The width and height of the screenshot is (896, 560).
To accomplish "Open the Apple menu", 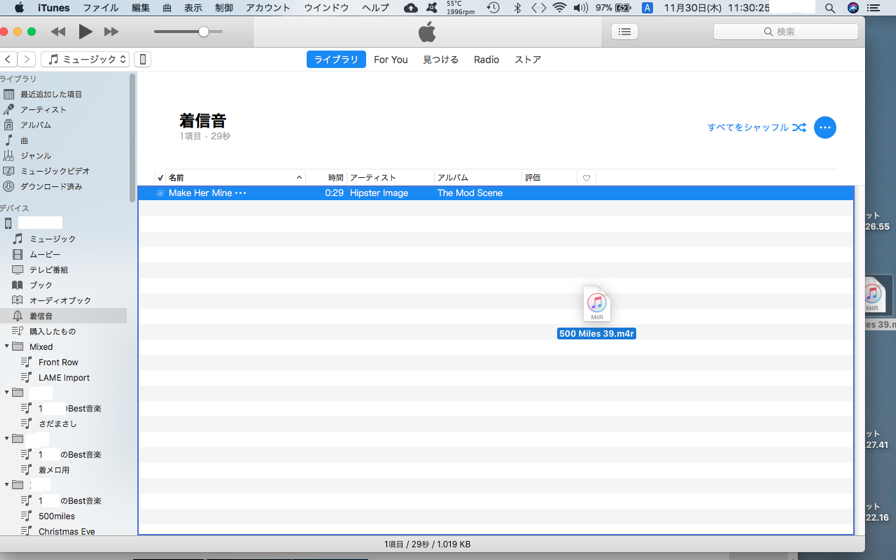I will pos(19,8).
